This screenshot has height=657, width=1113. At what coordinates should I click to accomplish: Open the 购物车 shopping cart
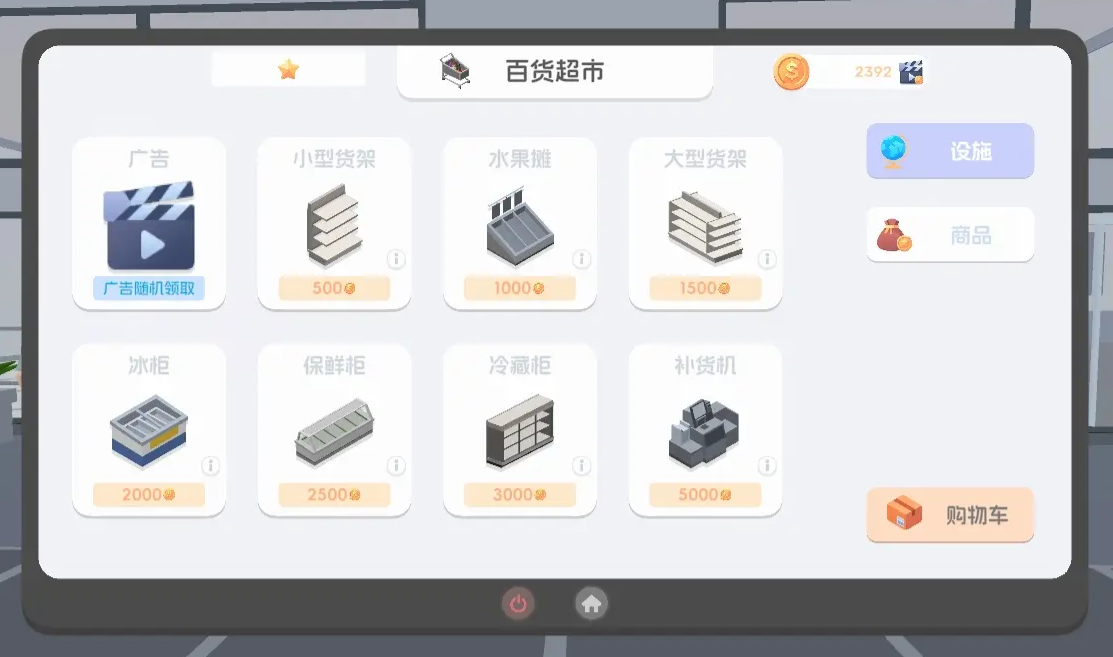point(950,514)
